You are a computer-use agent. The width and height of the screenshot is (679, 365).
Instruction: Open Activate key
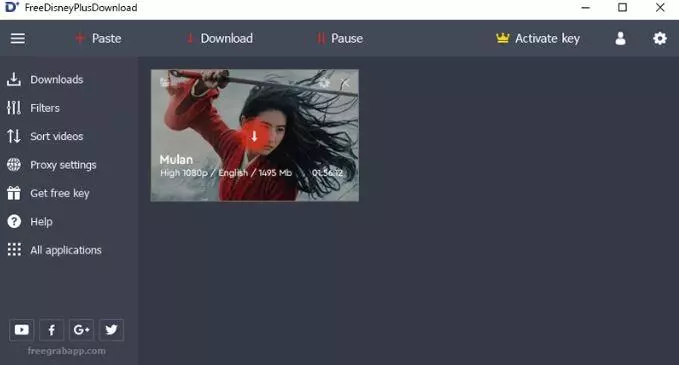tap(547, 39)
